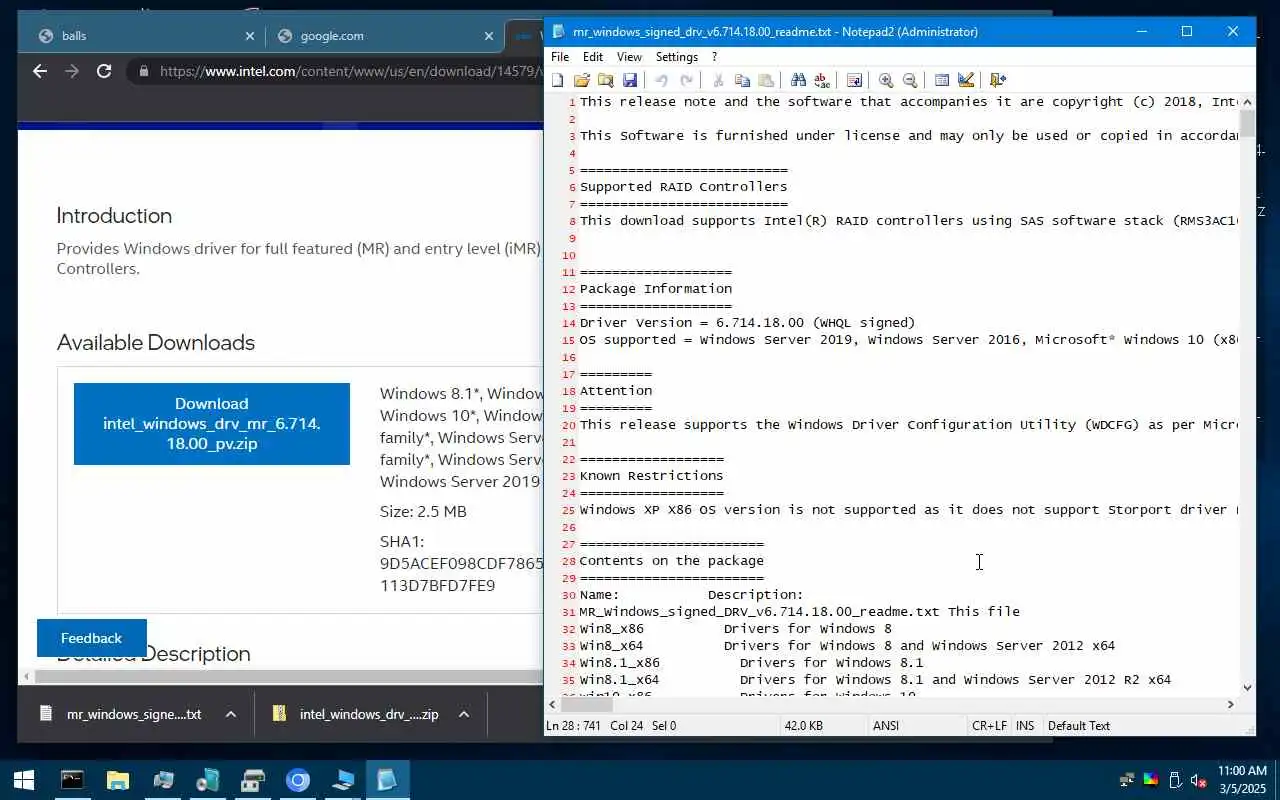Open Notepad2 Edit menu

click(593, 57)
